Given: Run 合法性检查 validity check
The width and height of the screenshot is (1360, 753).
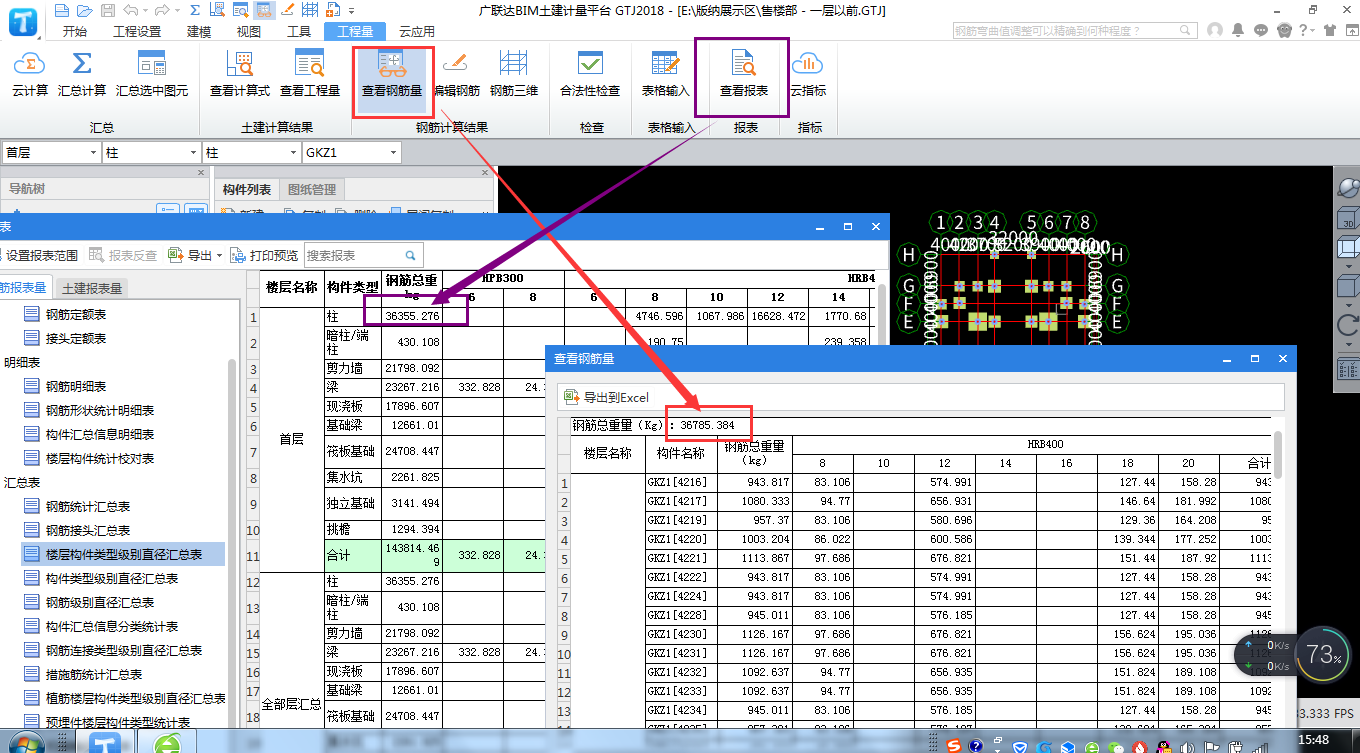Looking at the screenshot, I should pos(590,74).
